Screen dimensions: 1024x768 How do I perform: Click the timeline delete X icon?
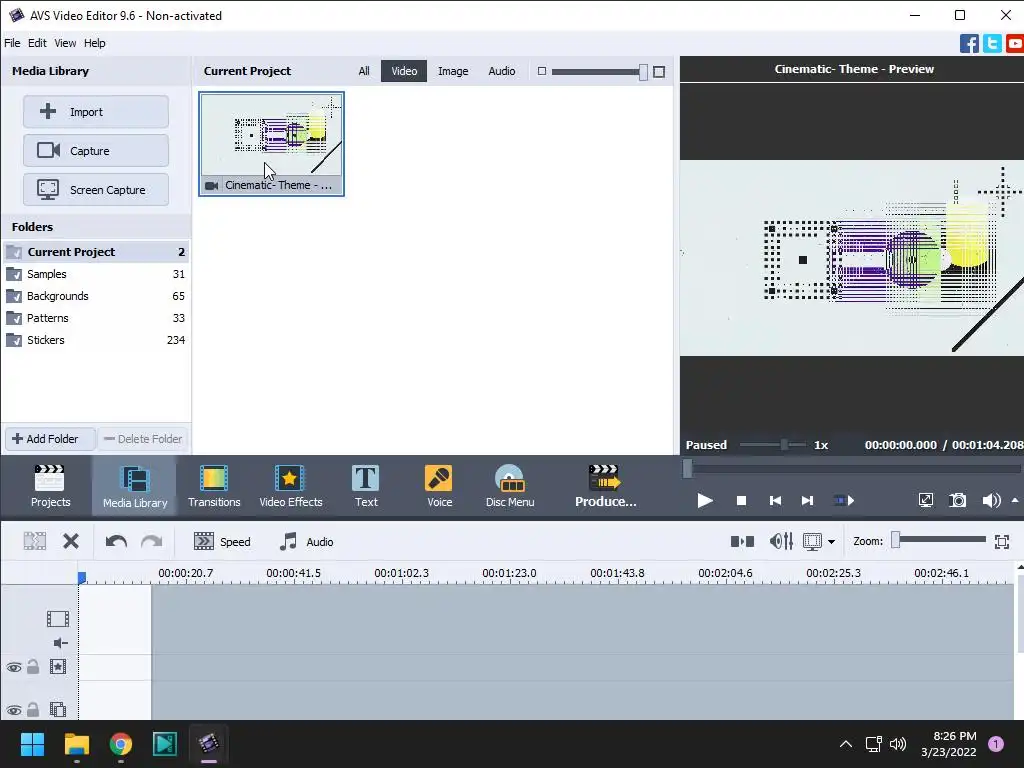[x=71, y=541]
